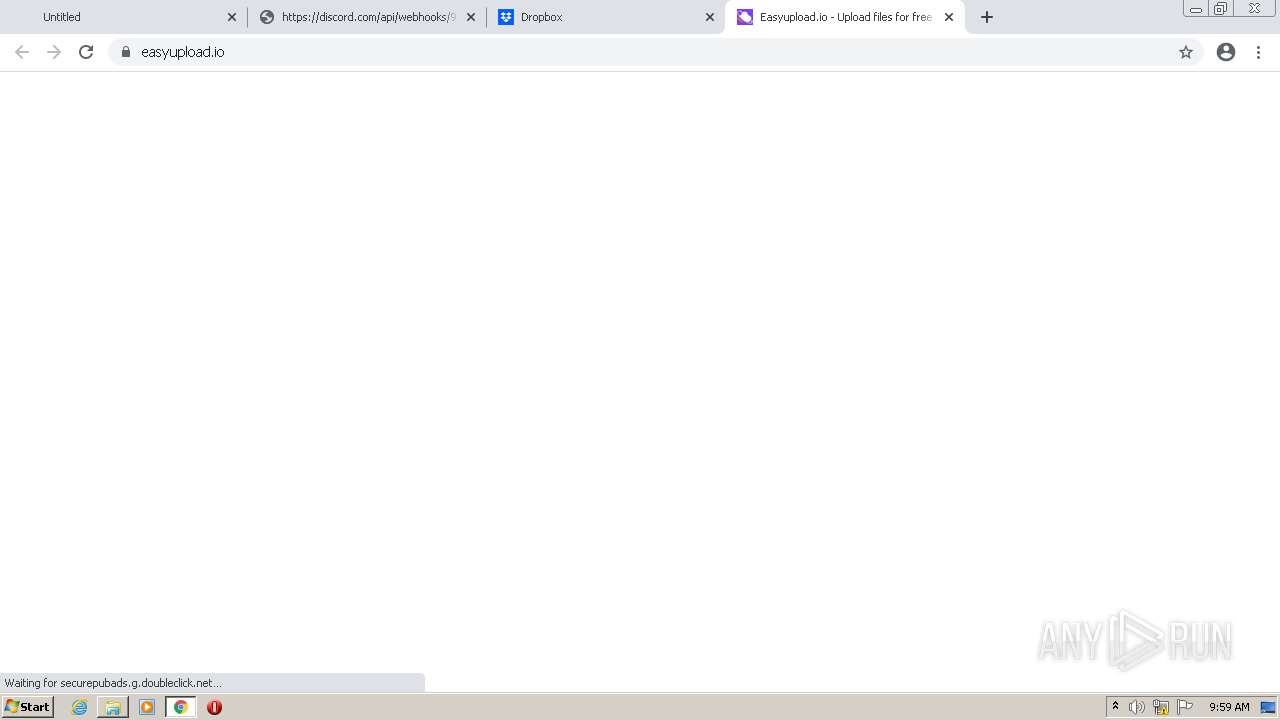The height and width of the screenshot is (720, 1280).
Task: Open Chrome three-dot menu
Action: 1258,52
